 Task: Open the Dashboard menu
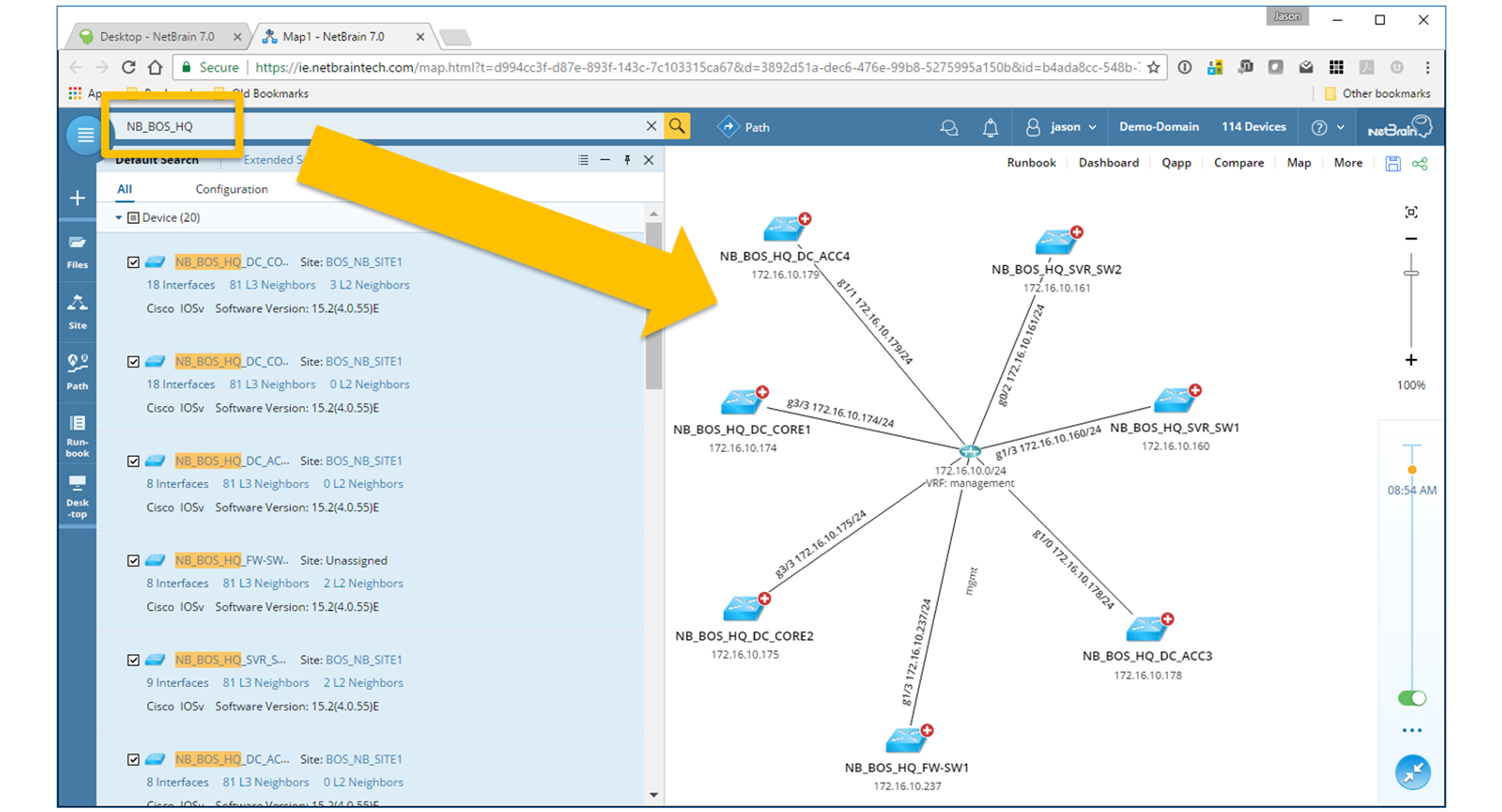tap(1109, 163)
